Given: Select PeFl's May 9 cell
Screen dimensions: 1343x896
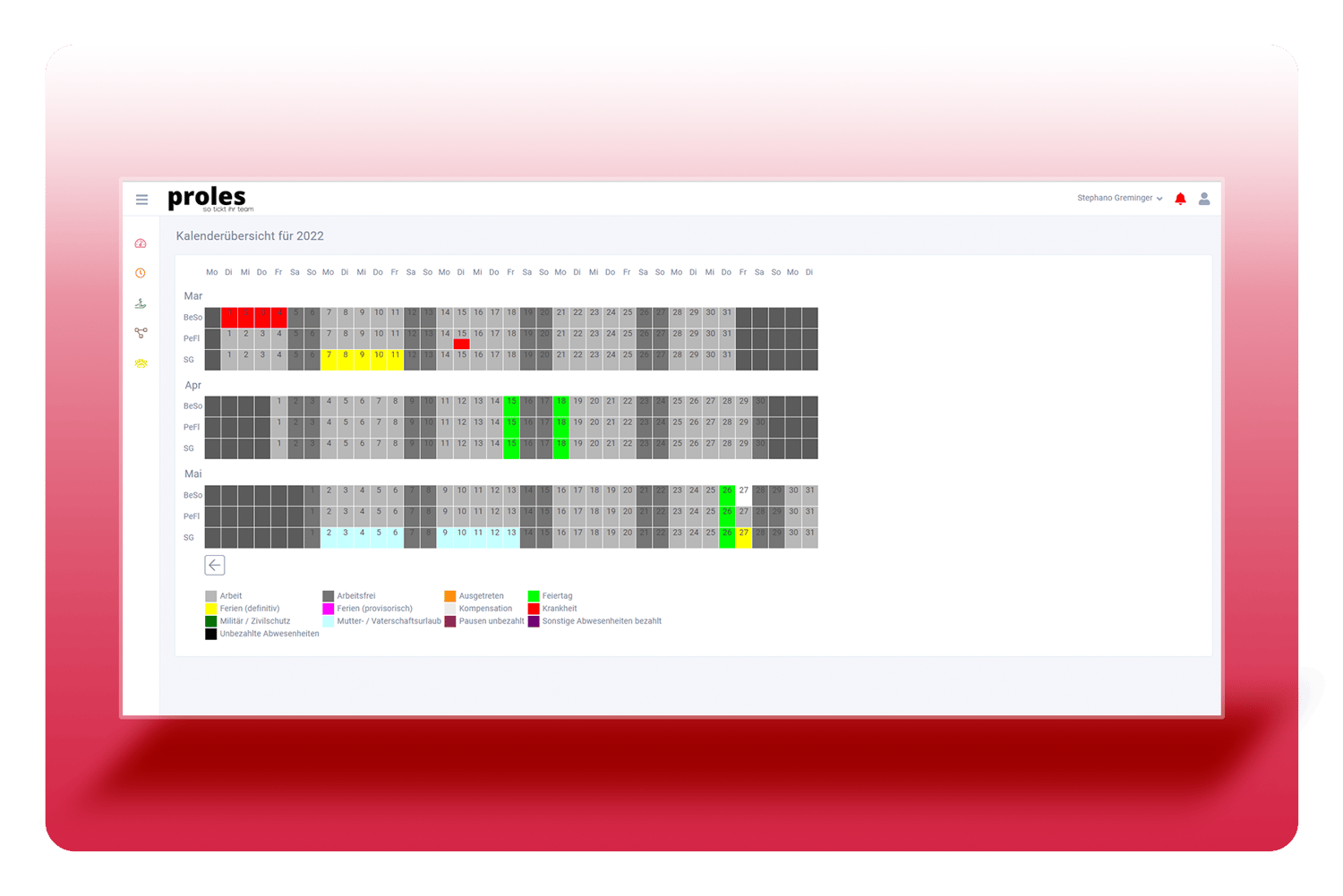Looking at the screenshot, I should coord(445,516).
